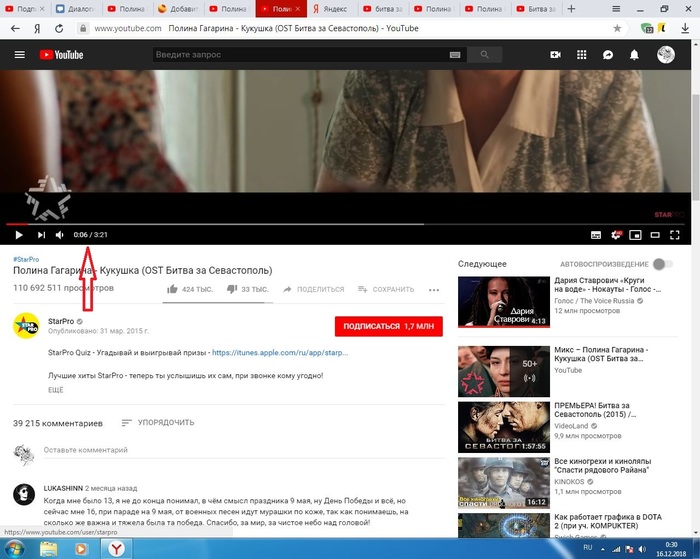This screenshot has width=700, height=559.
Task: Click the YouTube notifications bell
Action: coord(634,55)
